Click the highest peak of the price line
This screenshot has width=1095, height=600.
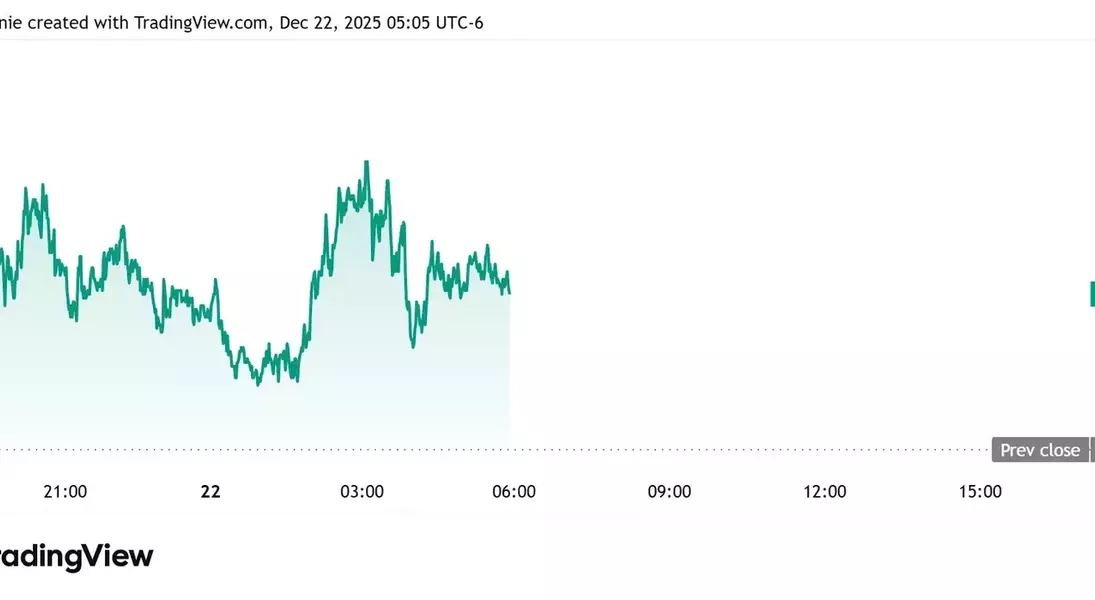point(367,162)
